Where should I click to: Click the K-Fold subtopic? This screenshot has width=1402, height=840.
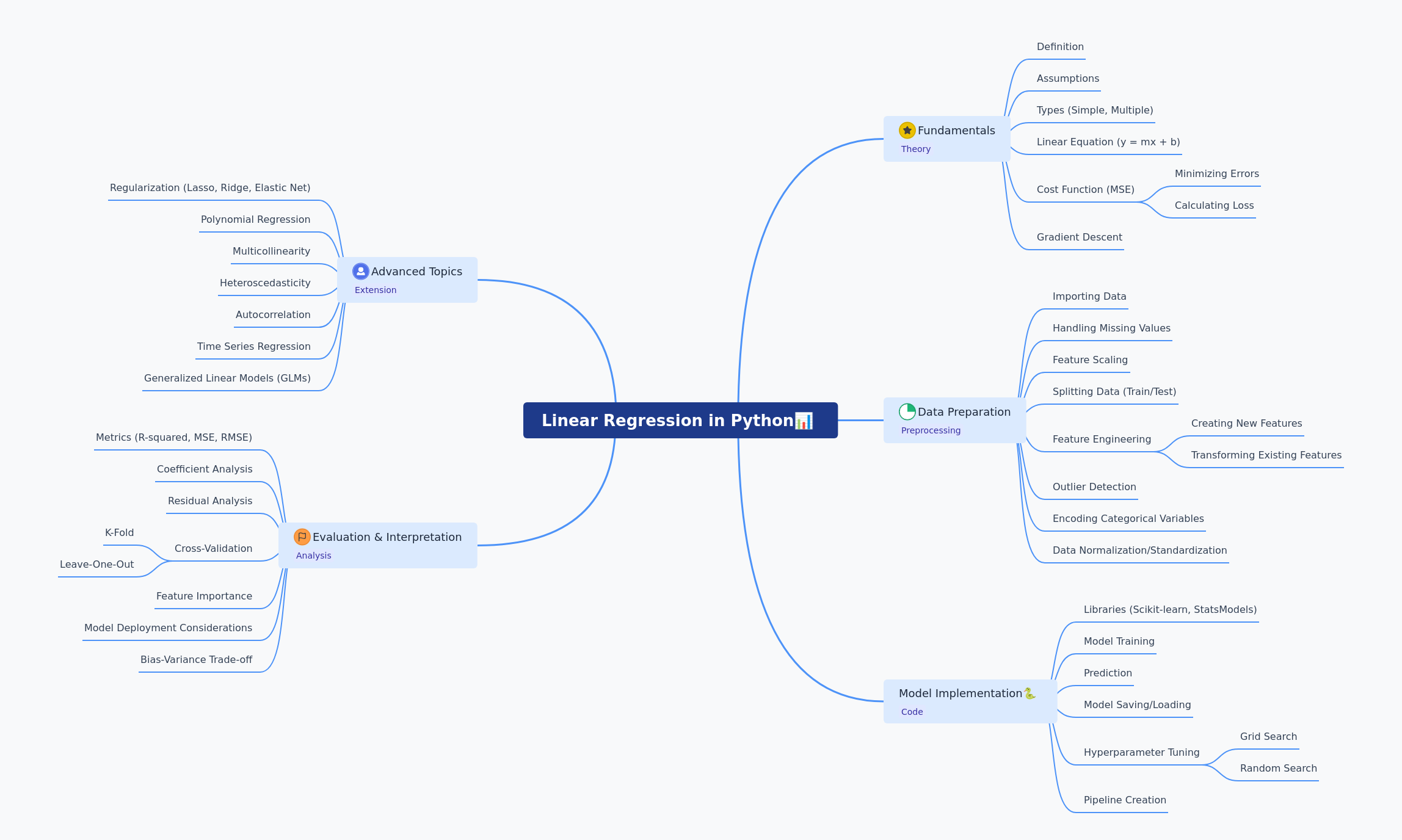119,533
